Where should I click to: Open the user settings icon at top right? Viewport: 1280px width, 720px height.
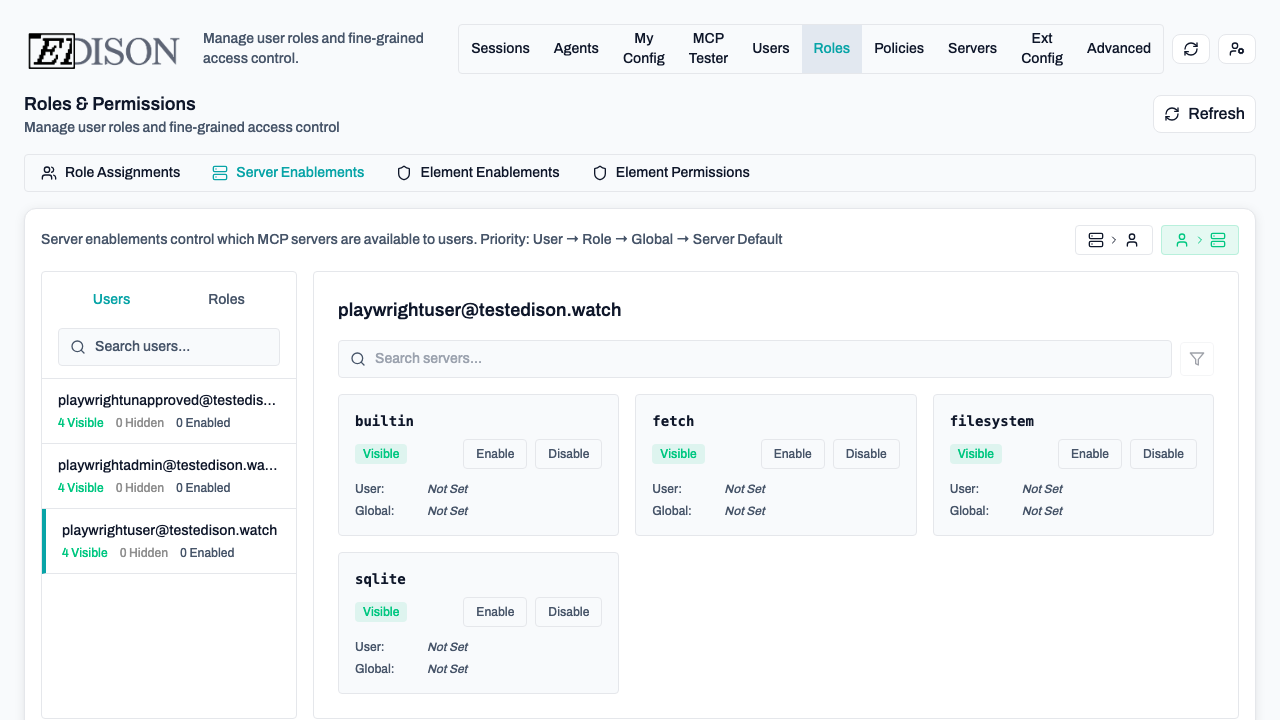(x=1237, y=49)
